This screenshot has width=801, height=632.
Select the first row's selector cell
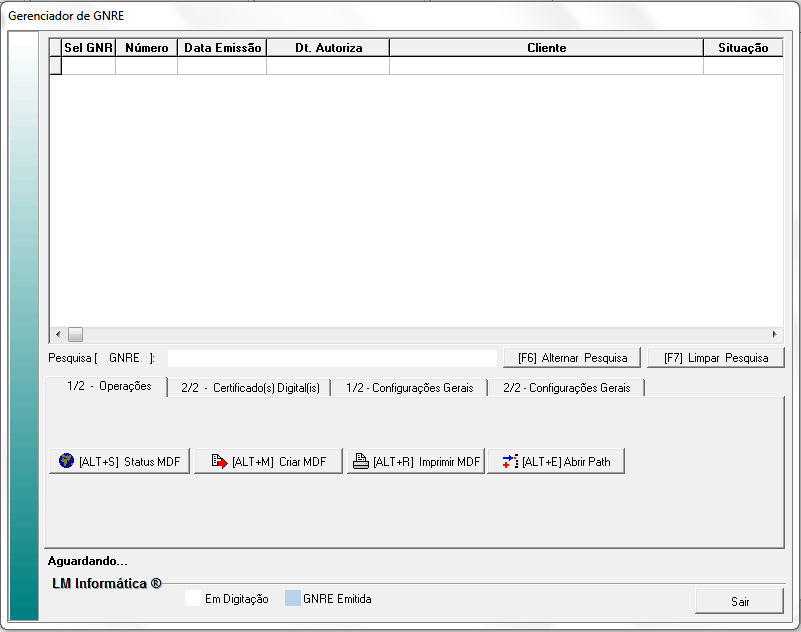pos(56,66)
